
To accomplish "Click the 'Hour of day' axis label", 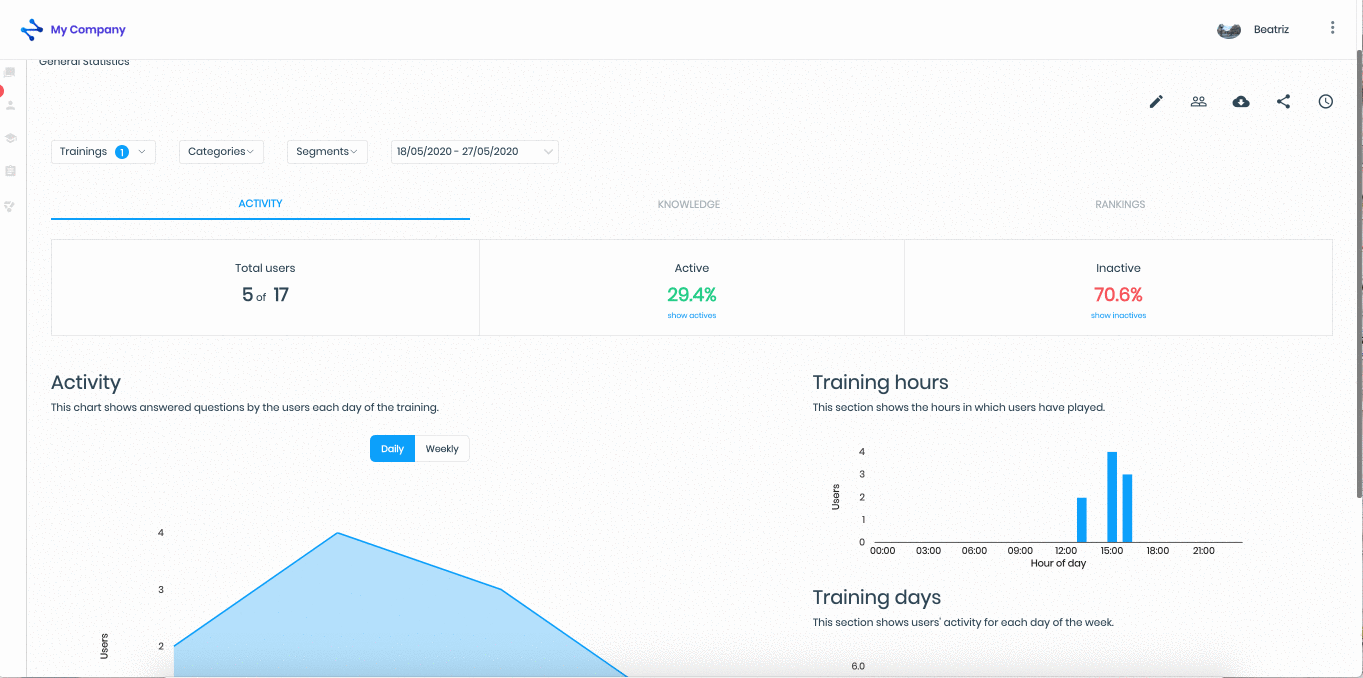I will 1058,564.
